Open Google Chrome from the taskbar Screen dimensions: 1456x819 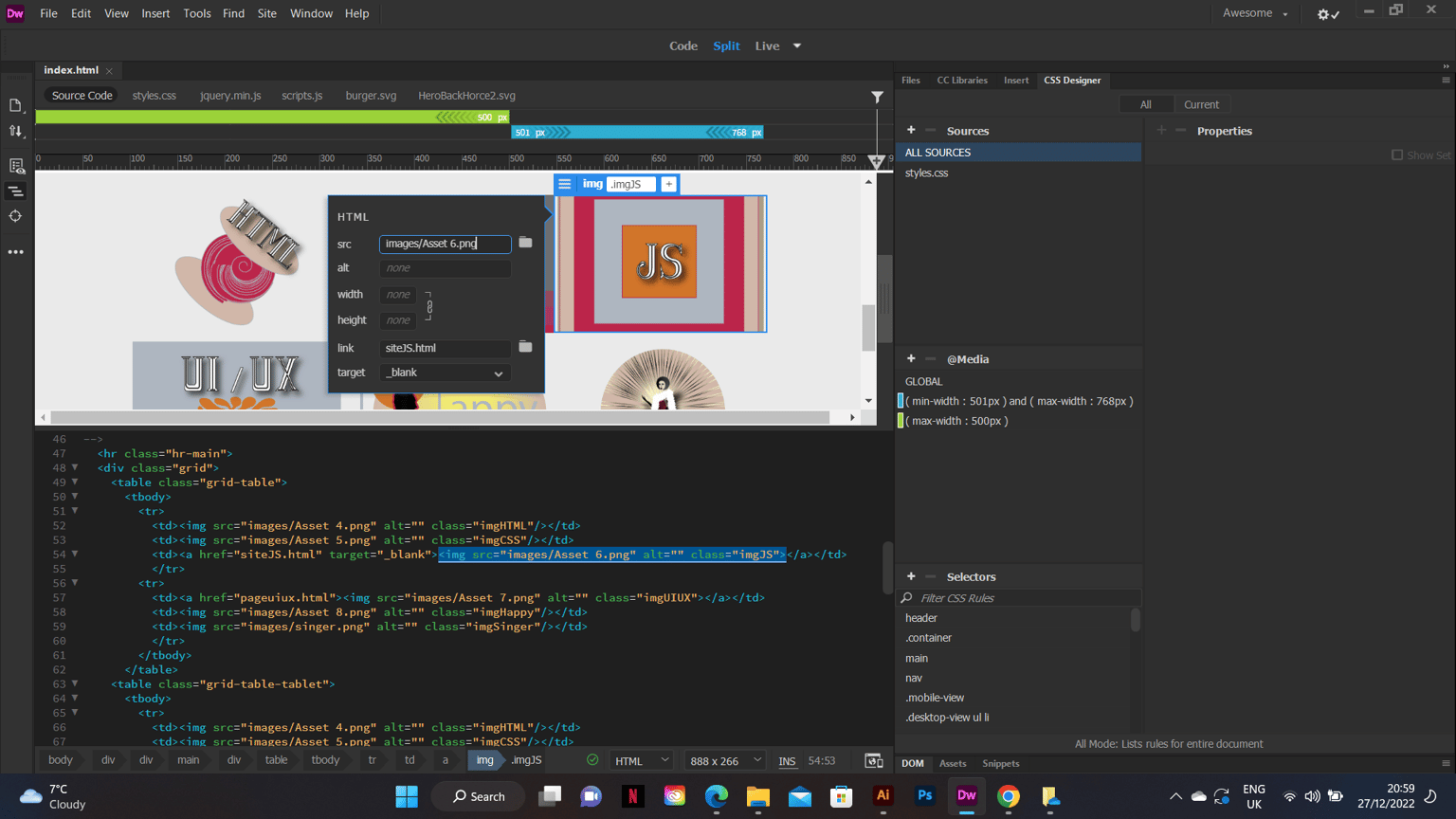click(x=1008, y=796)
